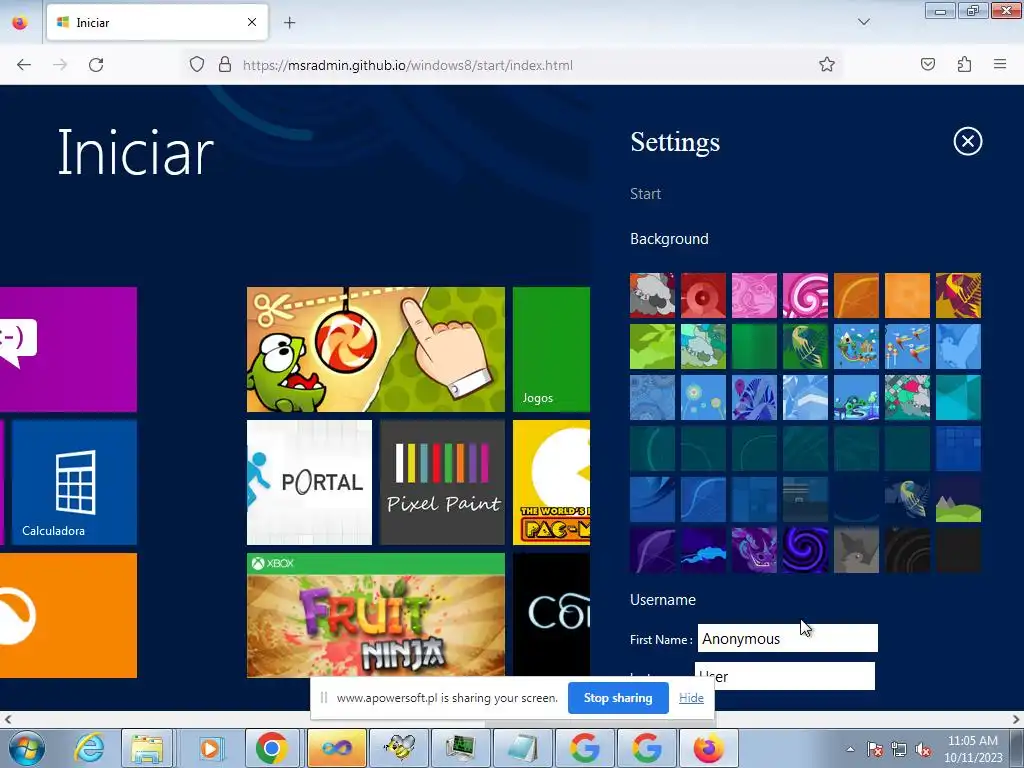1024x768 pixels.
Task: Click the First Name input field
Action: click(788, 638)
